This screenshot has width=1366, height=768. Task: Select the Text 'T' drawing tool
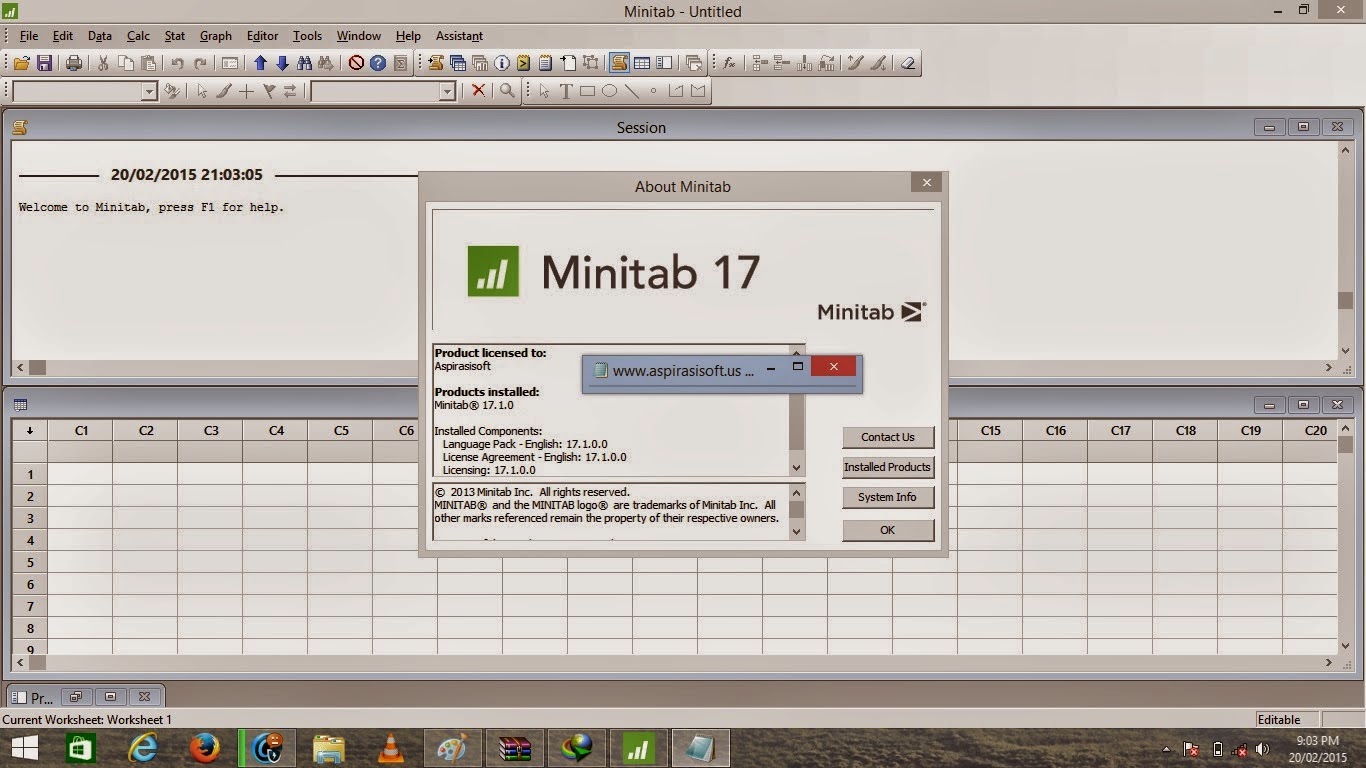566,91
